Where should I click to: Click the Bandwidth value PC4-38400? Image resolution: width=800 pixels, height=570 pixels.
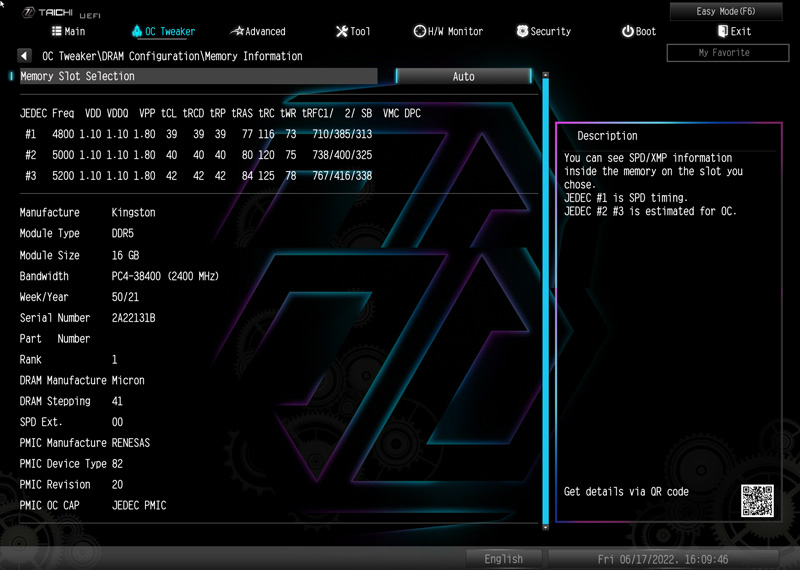click(x=136, y=276)
